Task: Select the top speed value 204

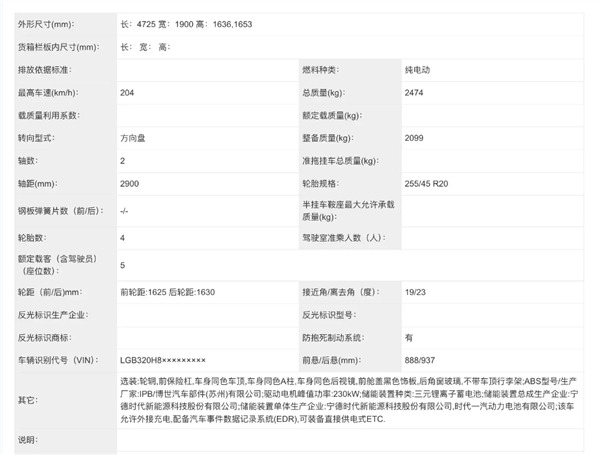Action: pos(127,93)
